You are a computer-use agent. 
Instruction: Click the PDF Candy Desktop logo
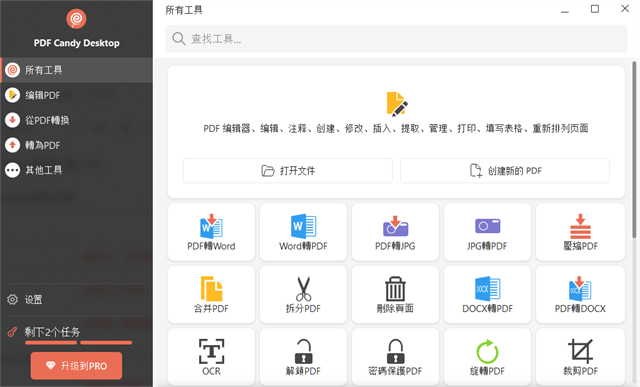coord(76,18)
